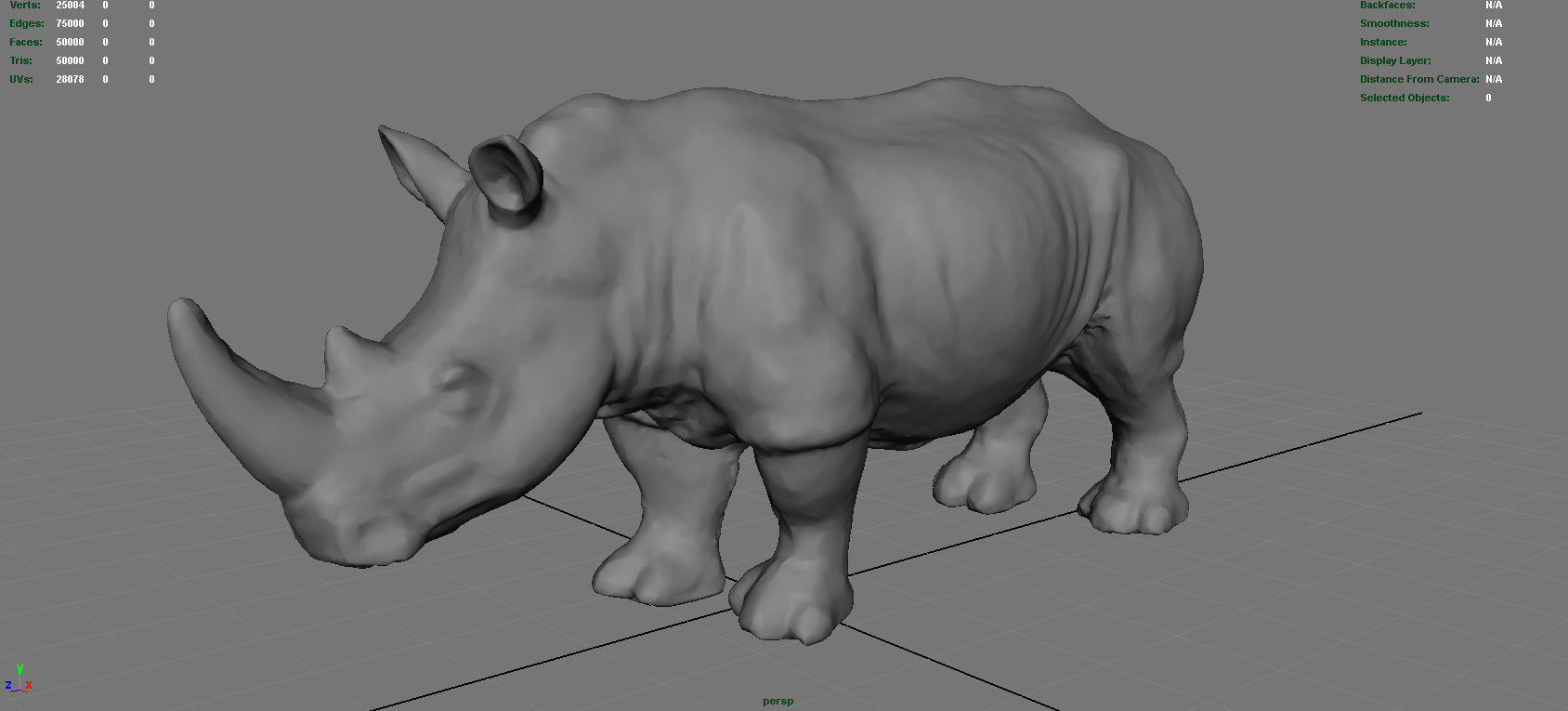This screenshot has width=1568, height=711.
Task: Click the Instance HUD label
Action: [1383, 42]
